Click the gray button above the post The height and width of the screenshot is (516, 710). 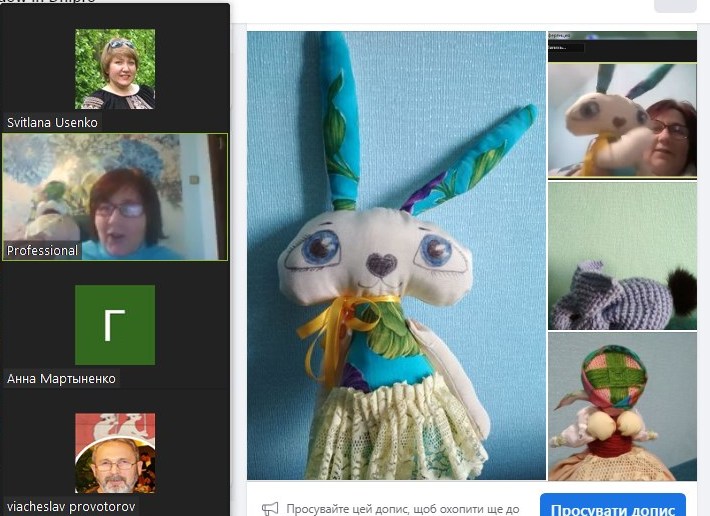point(675,5)
